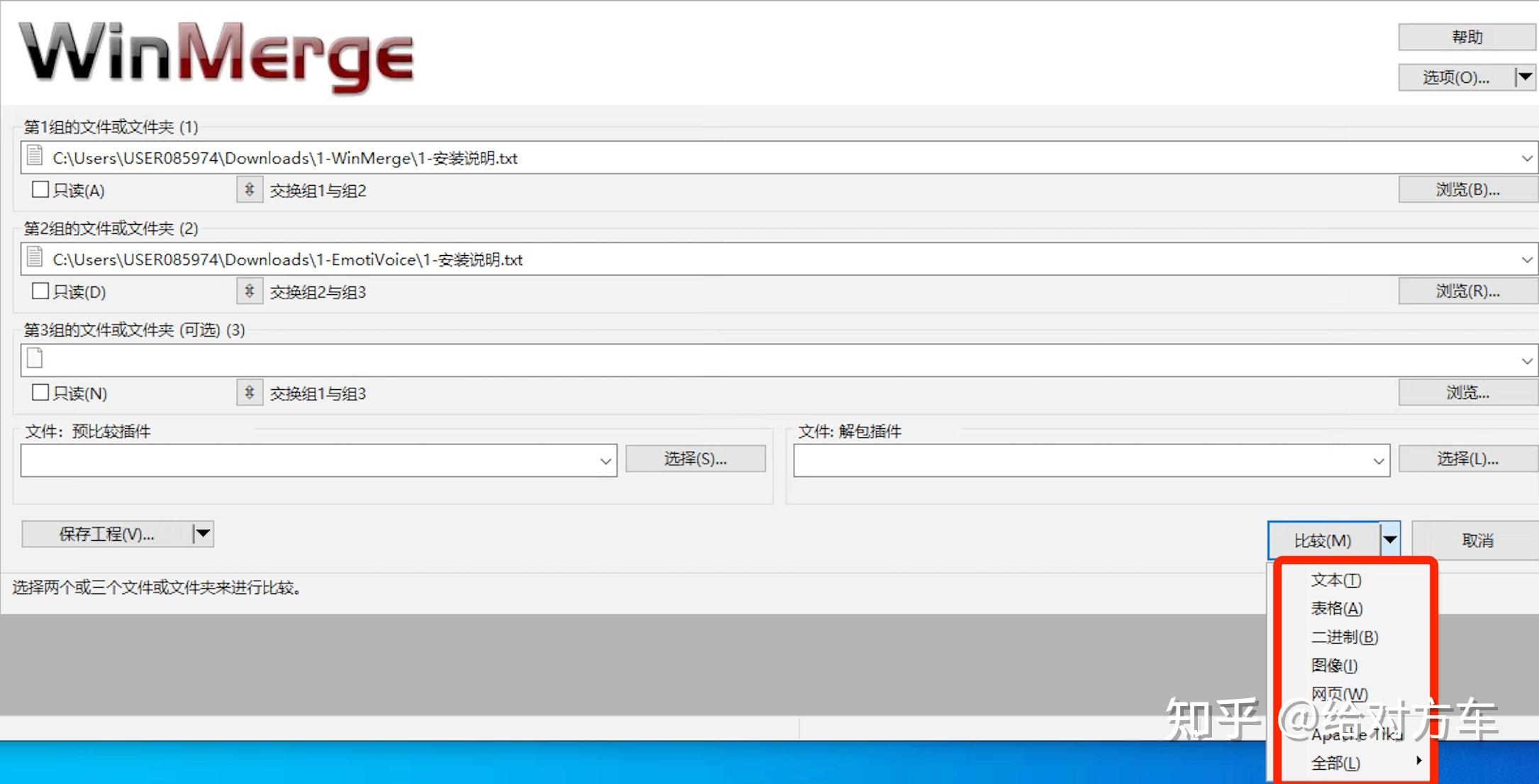
Task: Click blank document icon in third file field
Action: (x=34, y=359)
